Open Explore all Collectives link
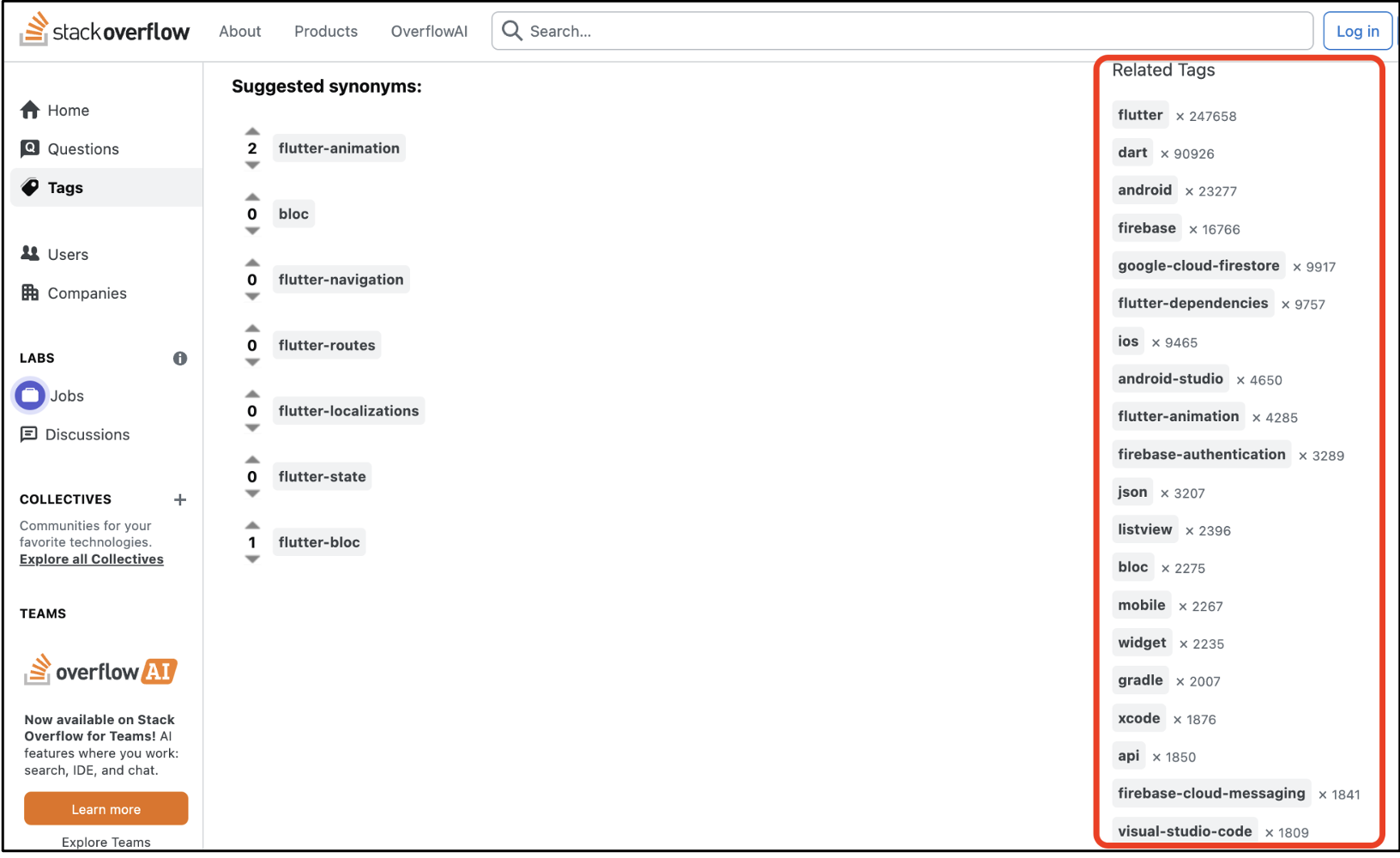 (x=92, y=559)
